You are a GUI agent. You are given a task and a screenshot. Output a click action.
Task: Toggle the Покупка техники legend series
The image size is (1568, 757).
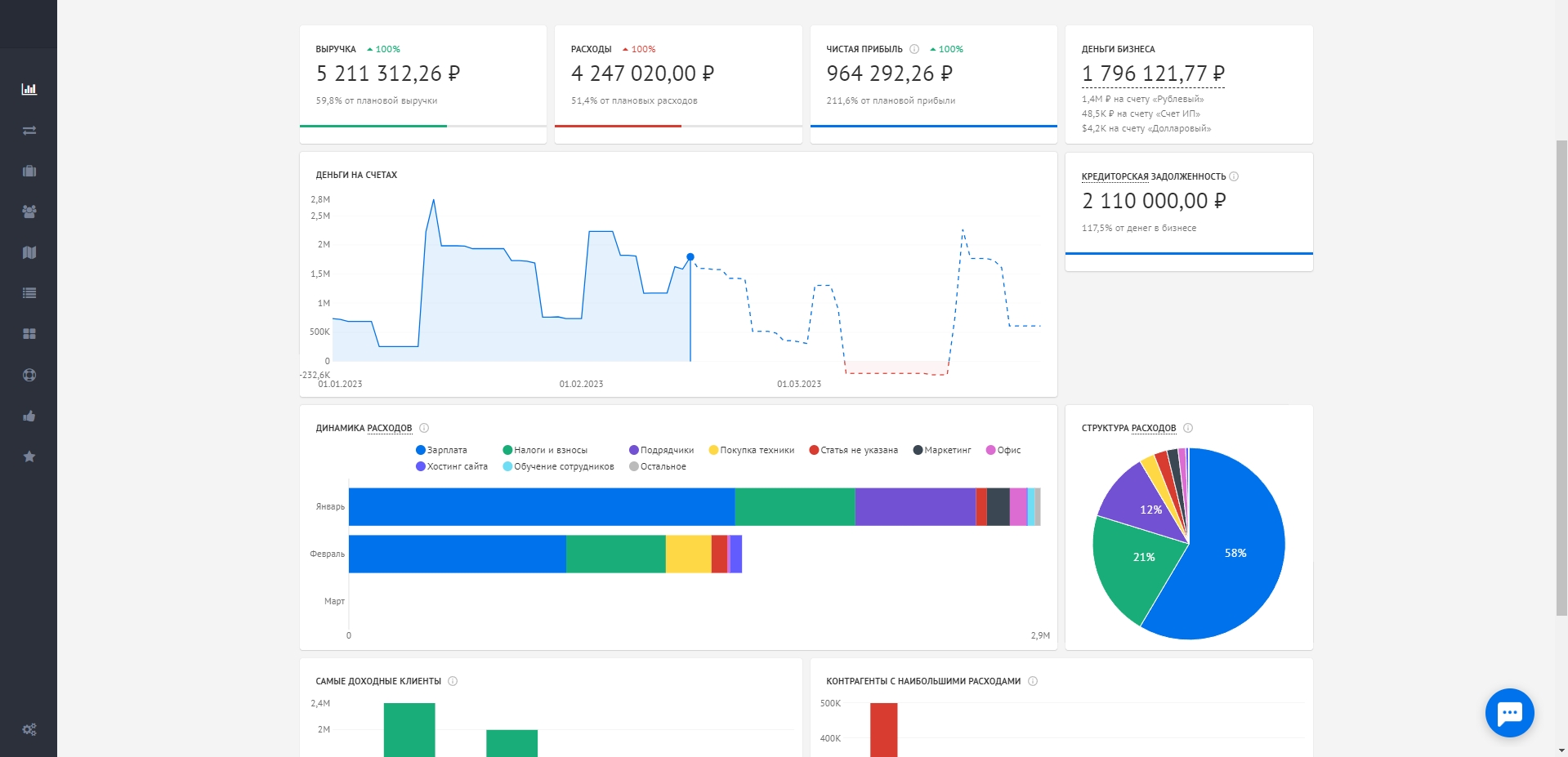click(x=752, y=450)
